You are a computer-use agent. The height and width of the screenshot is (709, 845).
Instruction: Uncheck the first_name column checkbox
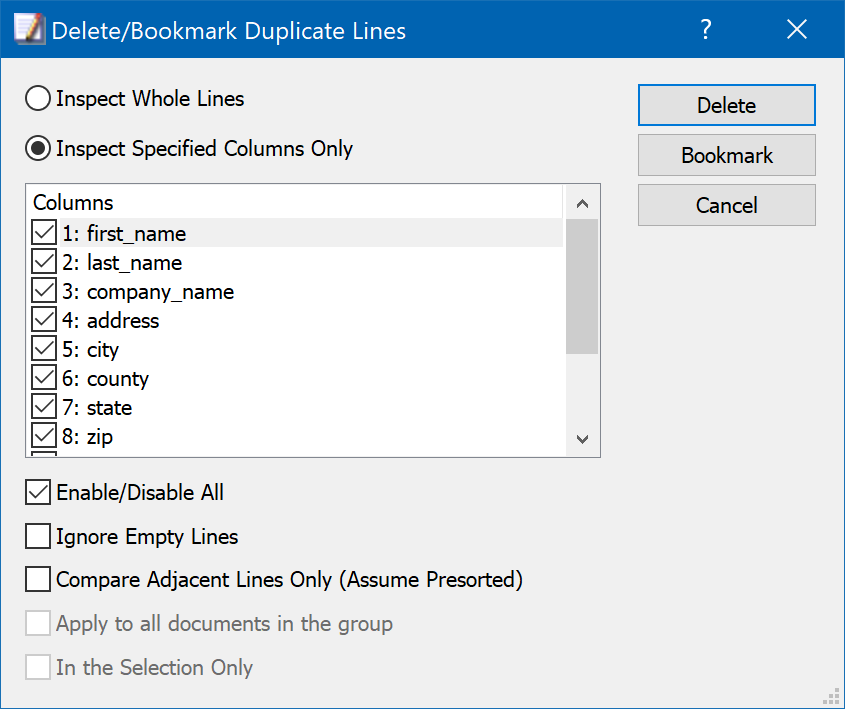click(44, 233)
